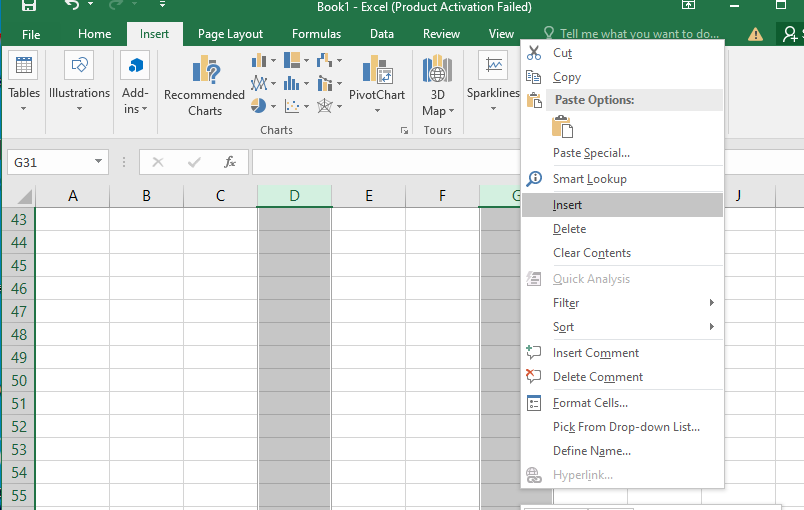Open the Formulas ribbon tab
Viewport: 804px width, 510px height.
316,34
